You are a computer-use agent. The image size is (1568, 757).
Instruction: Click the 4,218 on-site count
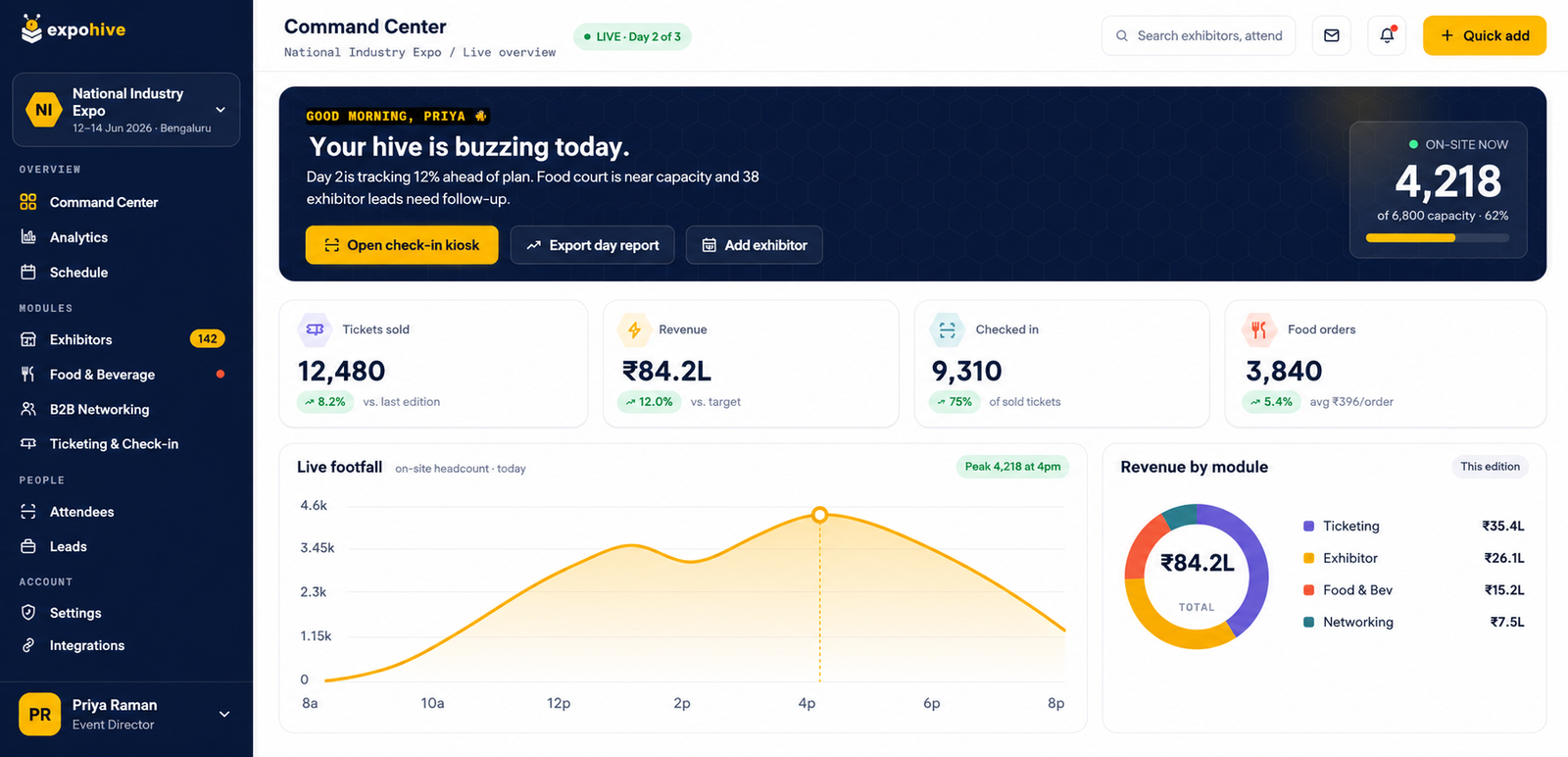point(1447,181)
